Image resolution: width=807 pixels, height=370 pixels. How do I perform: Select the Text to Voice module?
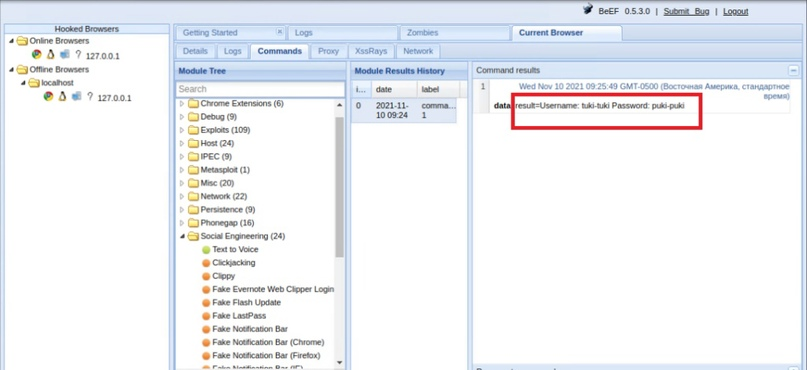click(x=235, y=250)
